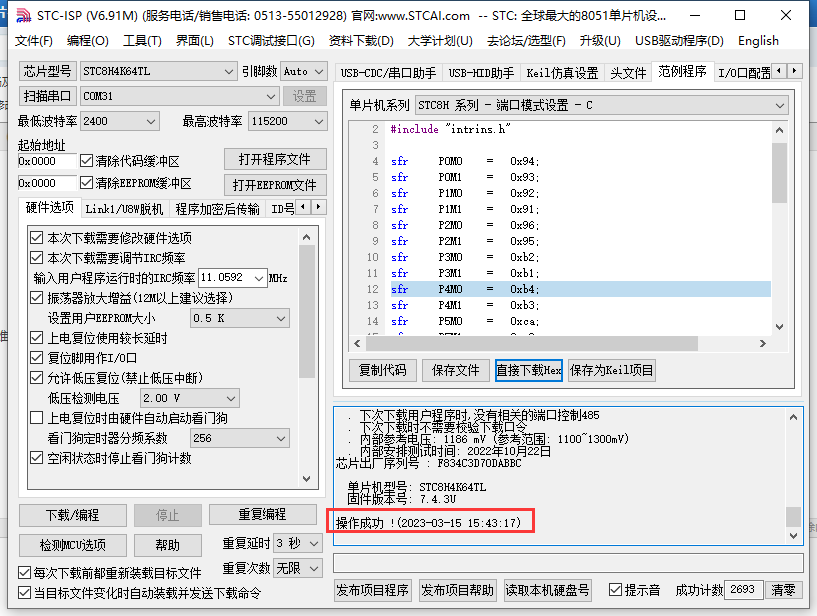The height and width of the screenshot is (616, 817).
Task: Toggle 清除代码缓冲区 checkbox
Action: 86,161
